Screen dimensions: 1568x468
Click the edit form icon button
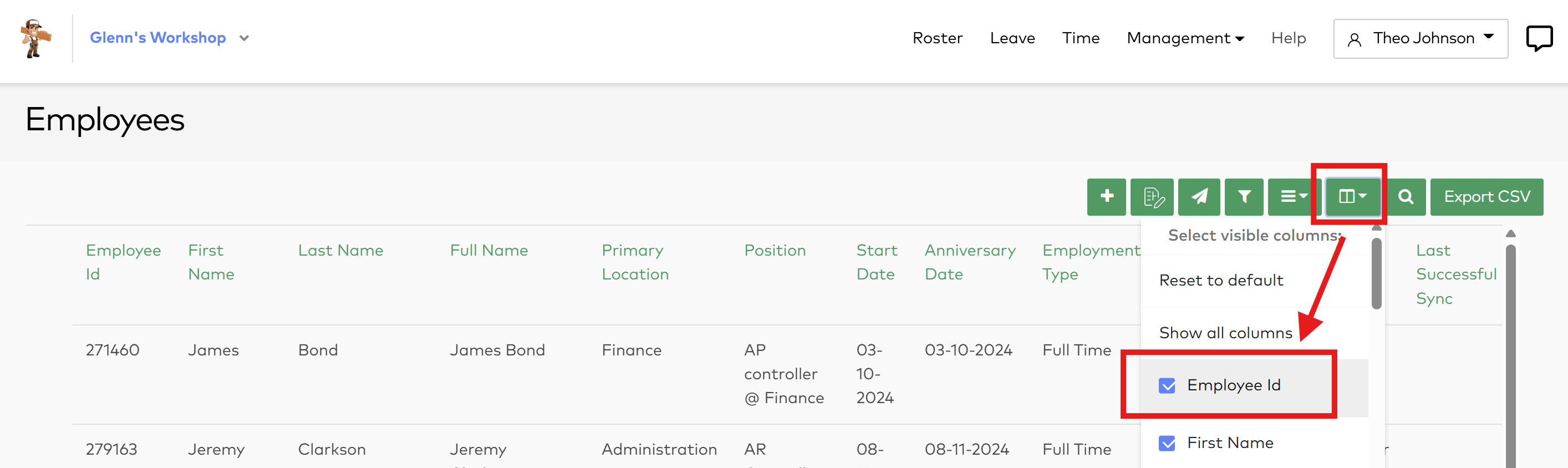pyautogui.click(x=1152, y=197)
